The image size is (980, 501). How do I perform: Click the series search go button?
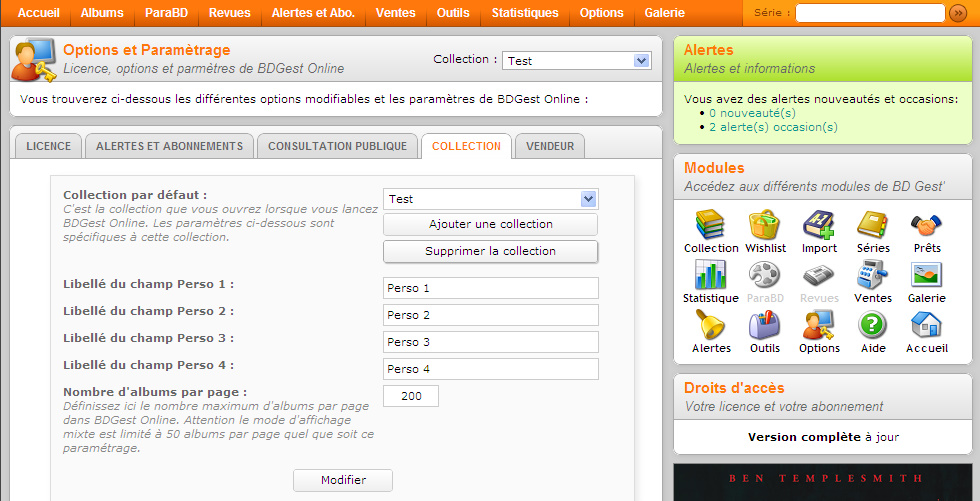[x=958, y=13]
